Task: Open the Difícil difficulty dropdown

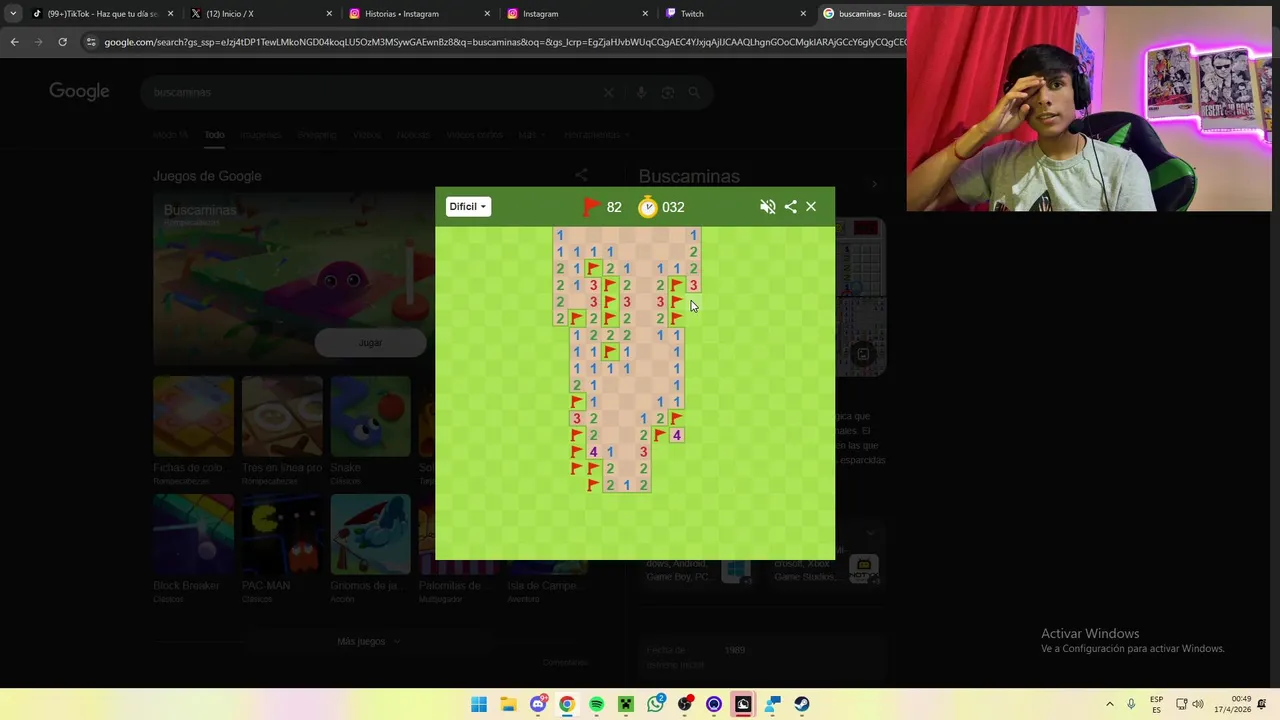Action: point(467,207)
